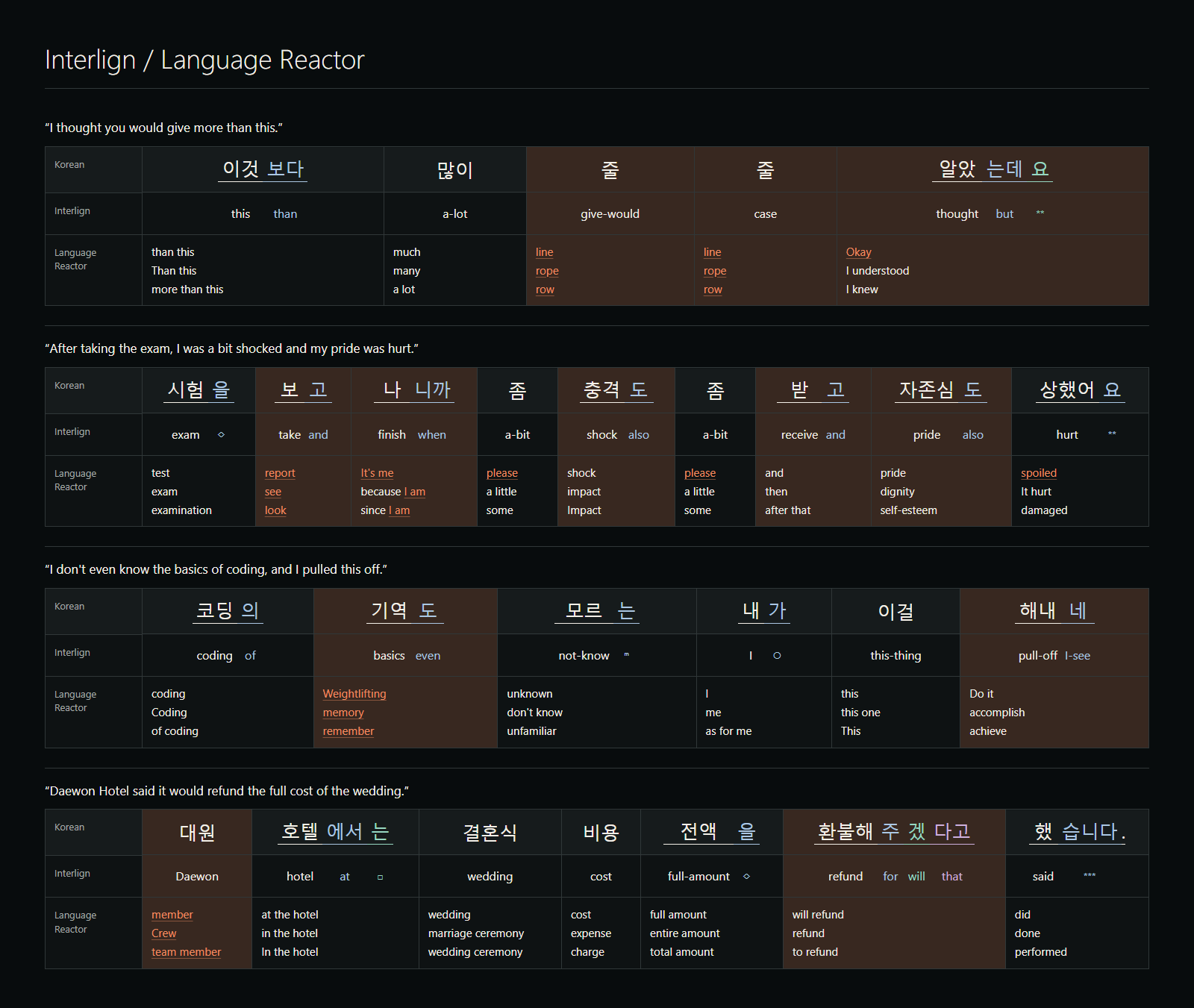Select Korean word 많이
This screenshot has height=1008, width=1194.
(454, 170)
